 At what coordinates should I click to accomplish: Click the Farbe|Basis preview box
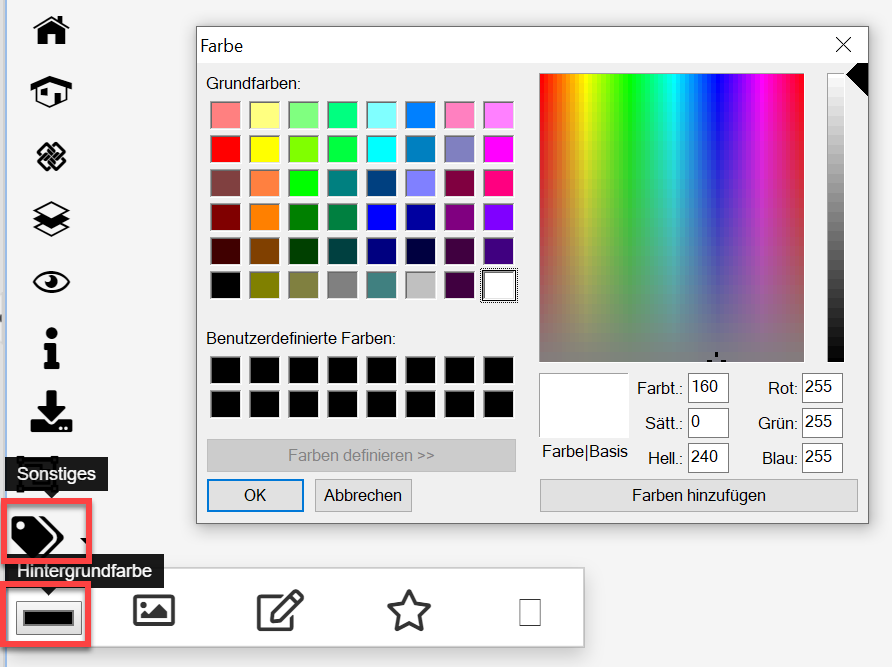click(x=584, y=405)
